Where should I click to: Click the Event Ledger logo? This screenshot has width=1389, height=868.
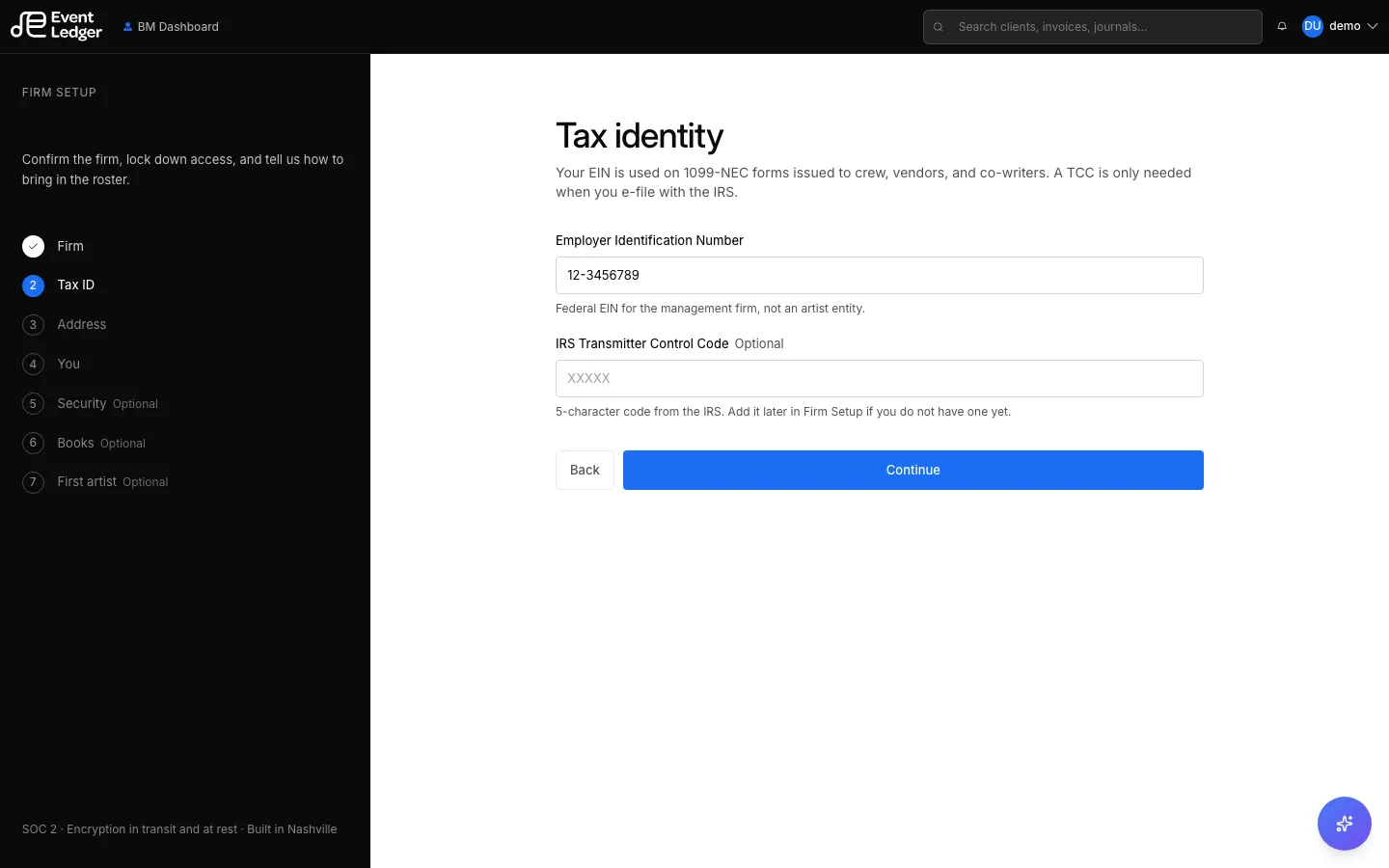pyautogui.click(x=56, y=26)
